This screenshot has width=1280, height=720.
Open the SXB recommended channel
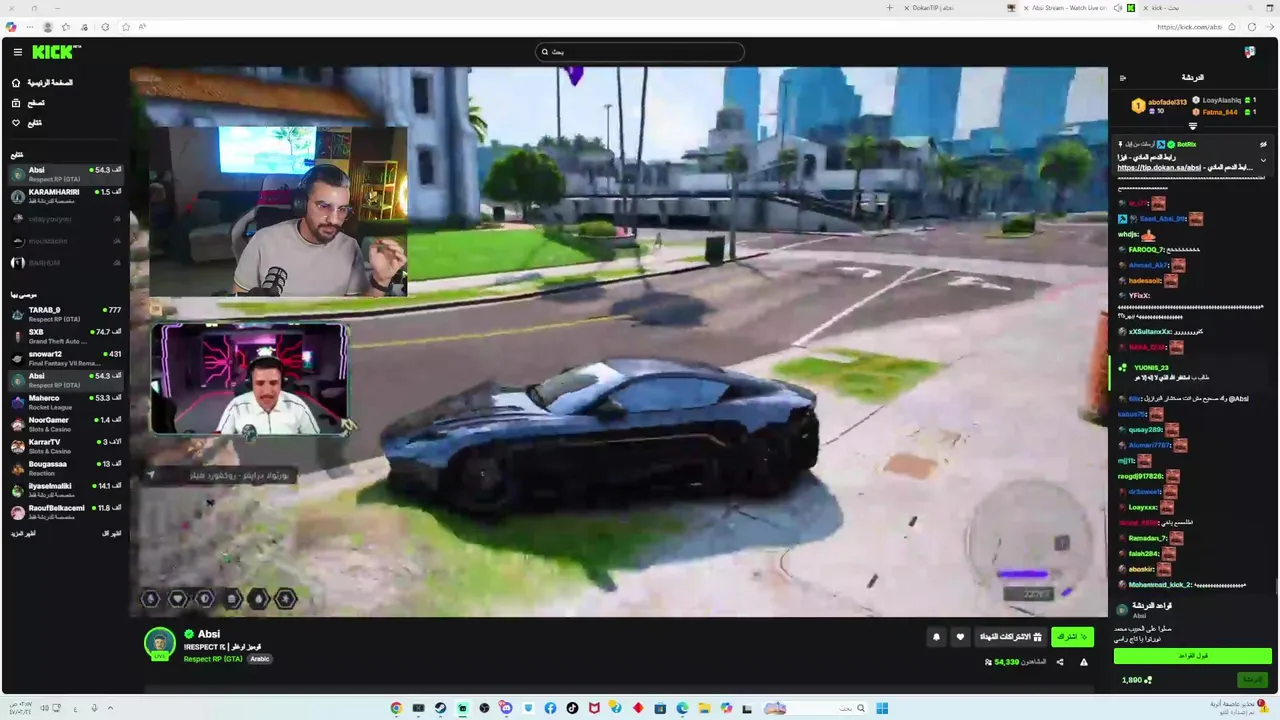(66, 336)
